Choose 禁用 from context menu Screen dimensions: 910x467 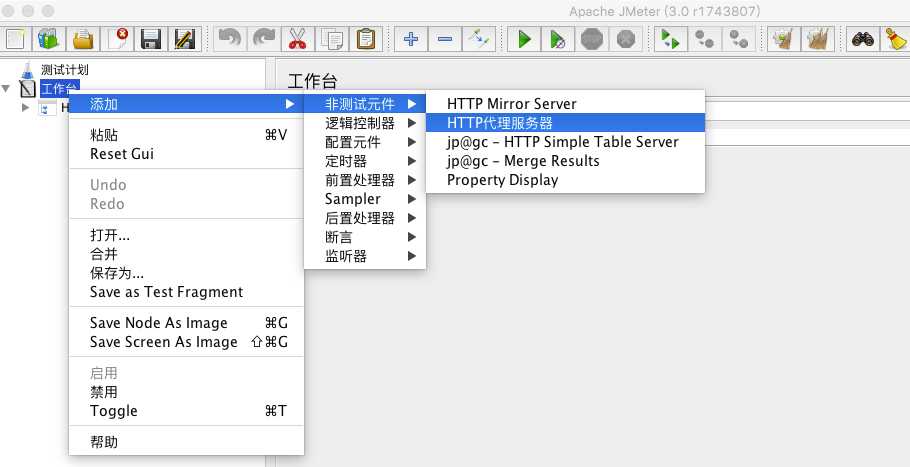pos(186,392)
